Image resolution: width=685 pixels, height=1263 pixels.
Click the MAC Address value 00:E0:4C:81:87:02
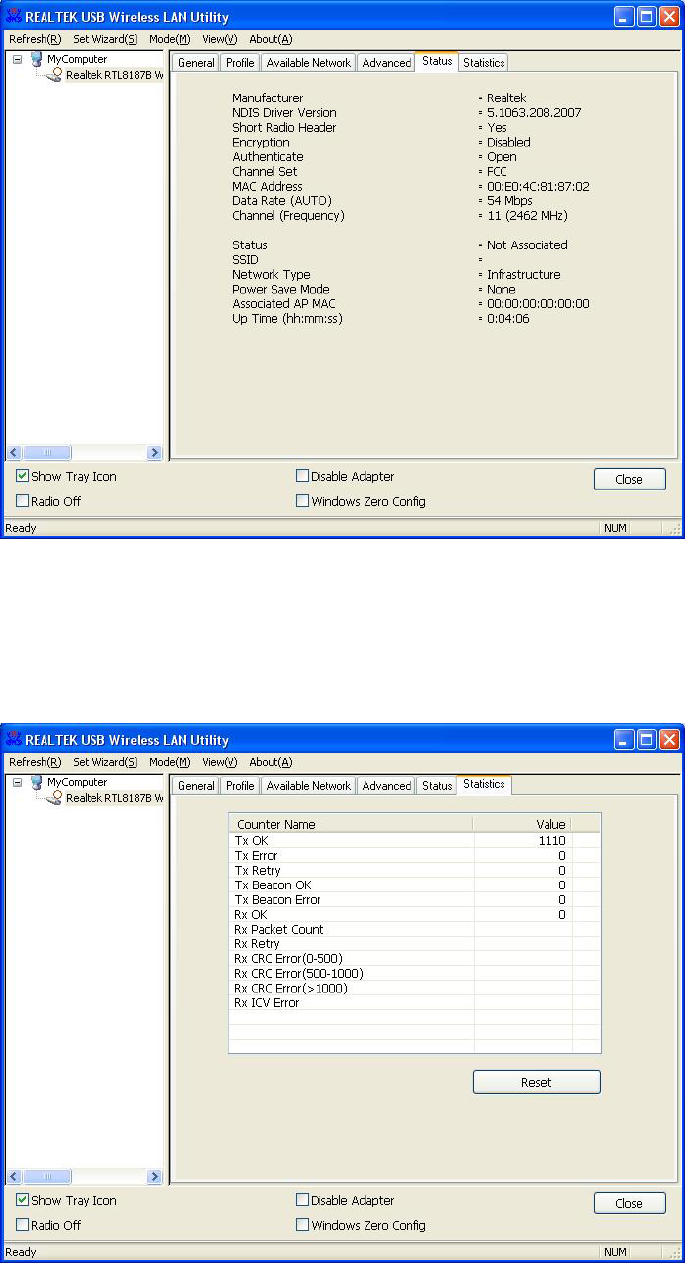click(538, 187)
